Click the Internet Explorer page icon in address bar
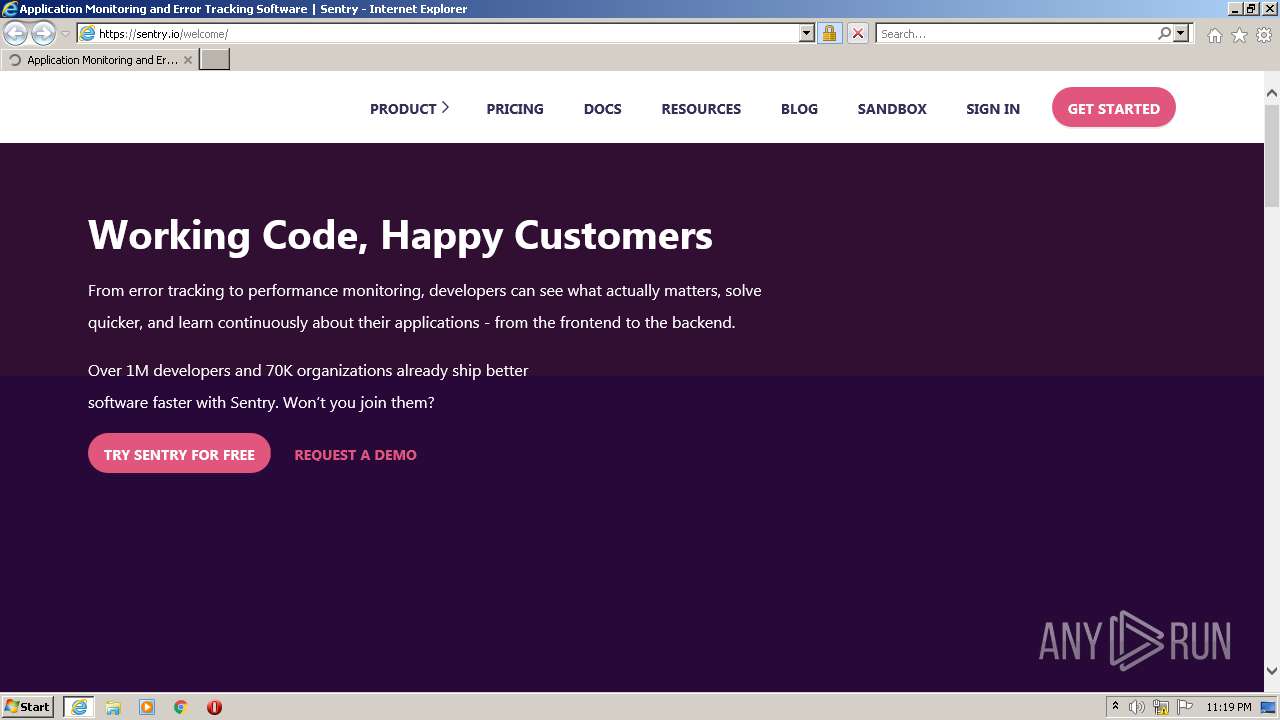 click(87, 34)
